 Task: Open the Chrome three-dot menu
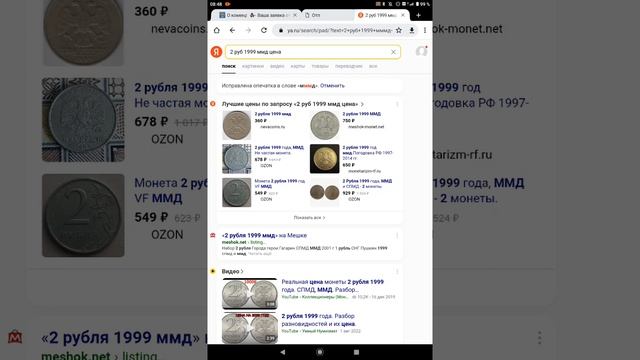coord(425,30)
